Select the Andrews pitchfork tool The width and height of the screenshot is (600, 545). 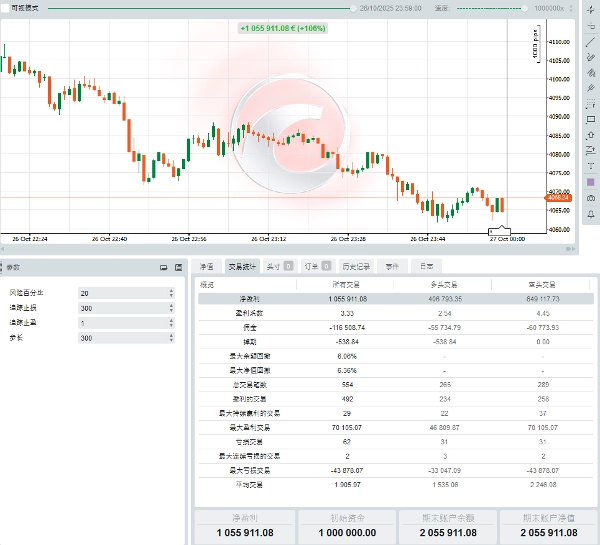tap(590, 88)
